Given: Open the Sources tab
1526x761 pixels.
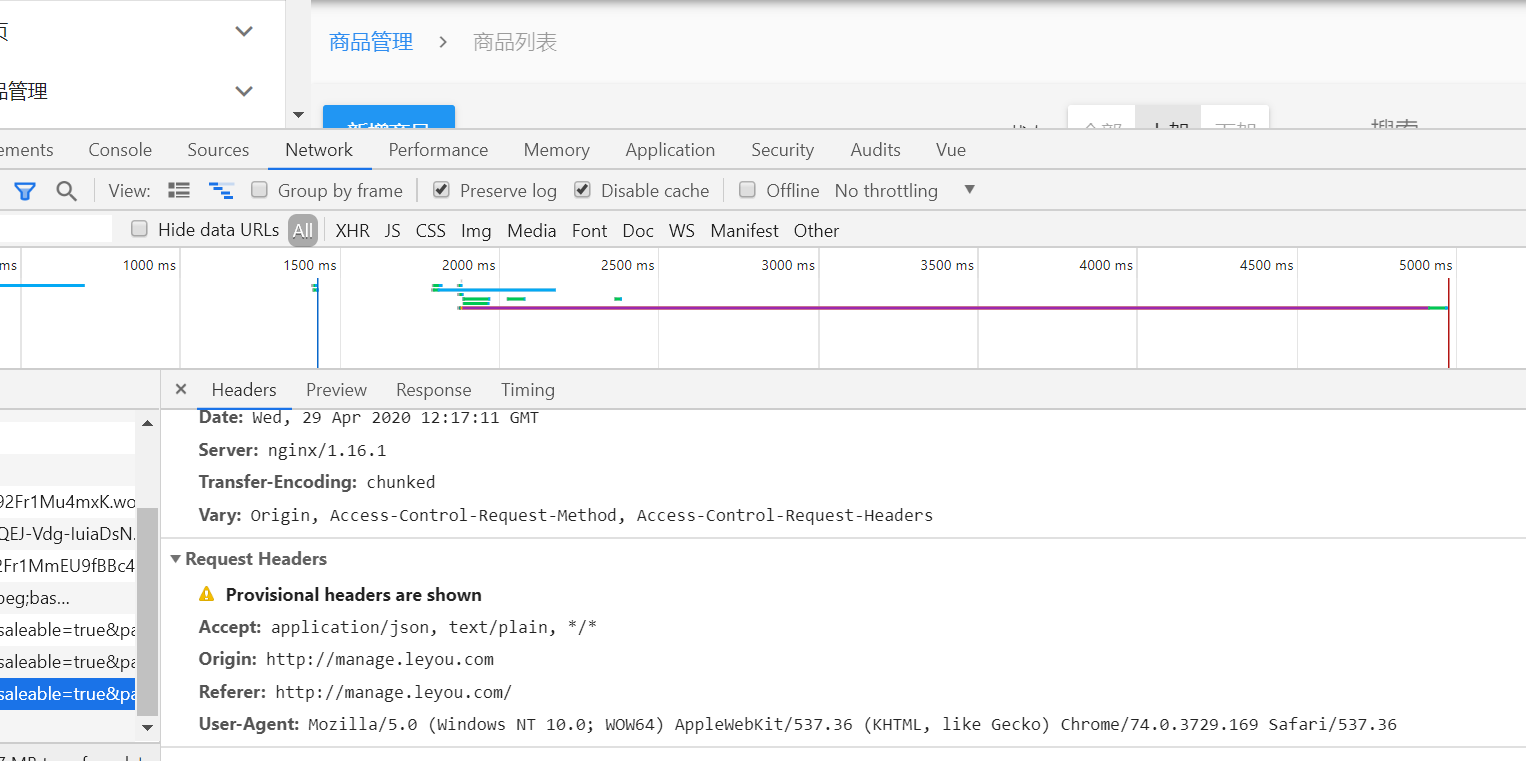Looking at the screenshot, I should [x=218, y=150].
